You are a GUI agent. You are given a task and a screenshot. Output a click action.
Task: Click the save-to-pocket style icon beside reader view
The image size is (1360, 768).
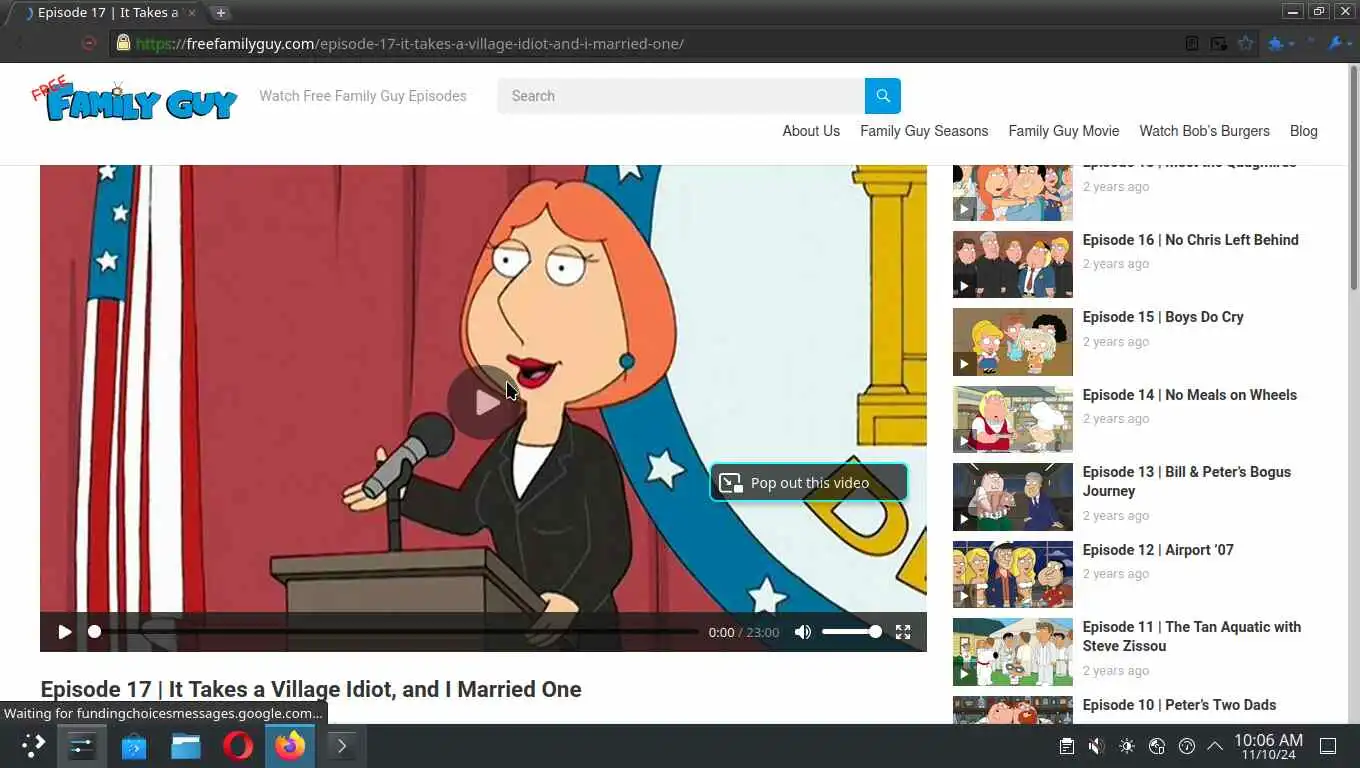coord(1218,43)
